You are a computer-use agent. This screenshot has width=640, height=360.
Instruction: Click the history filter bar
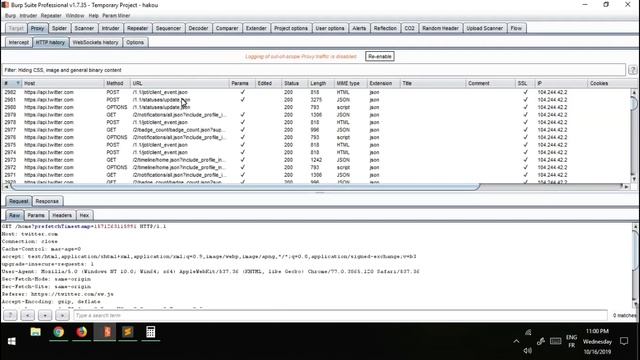tap(314, 70)
